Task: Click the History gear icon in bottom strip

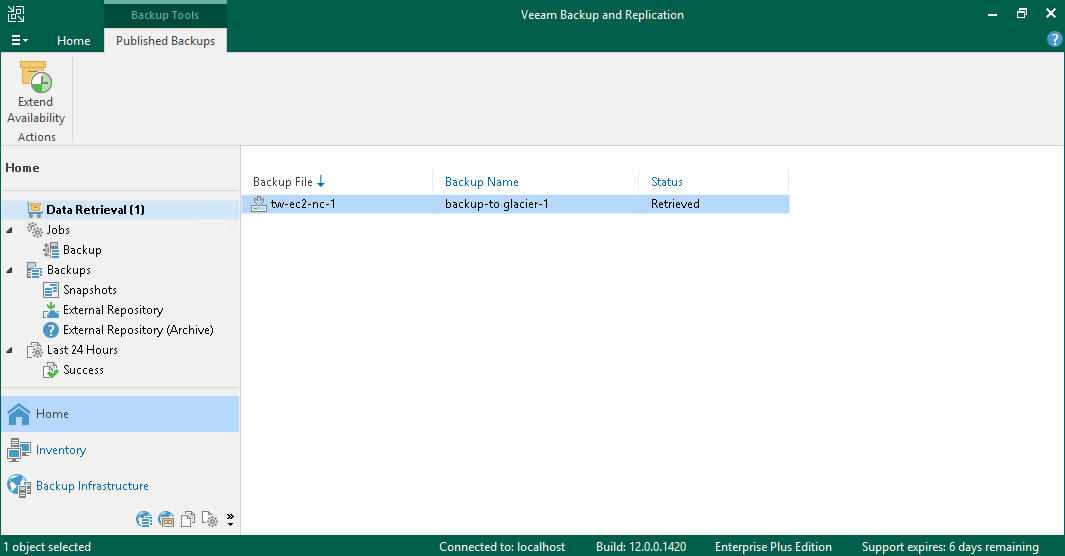Action: [x=210, y=519]
